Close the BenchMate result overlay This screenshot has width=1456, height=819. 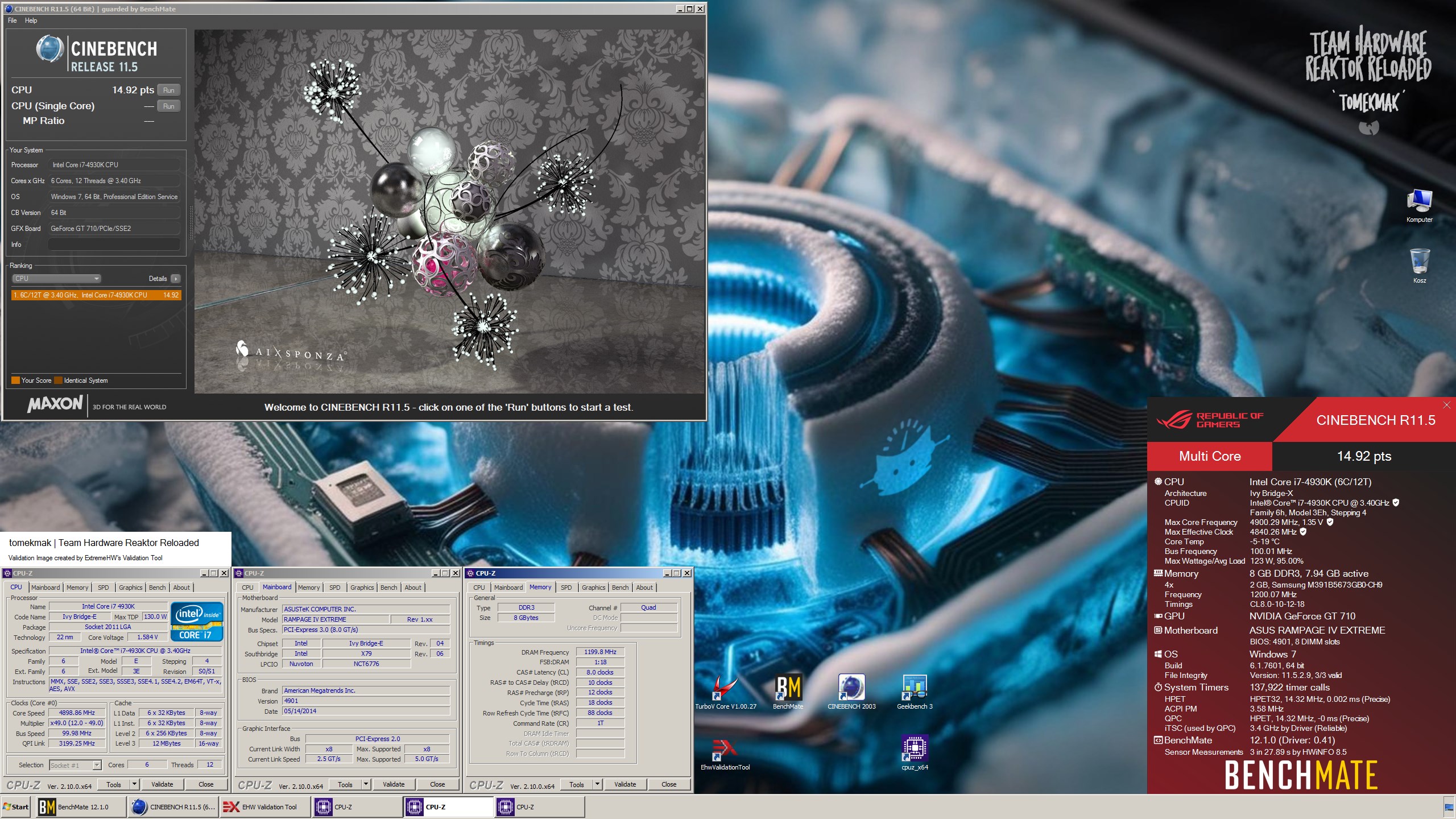(x=1446, y=405)
